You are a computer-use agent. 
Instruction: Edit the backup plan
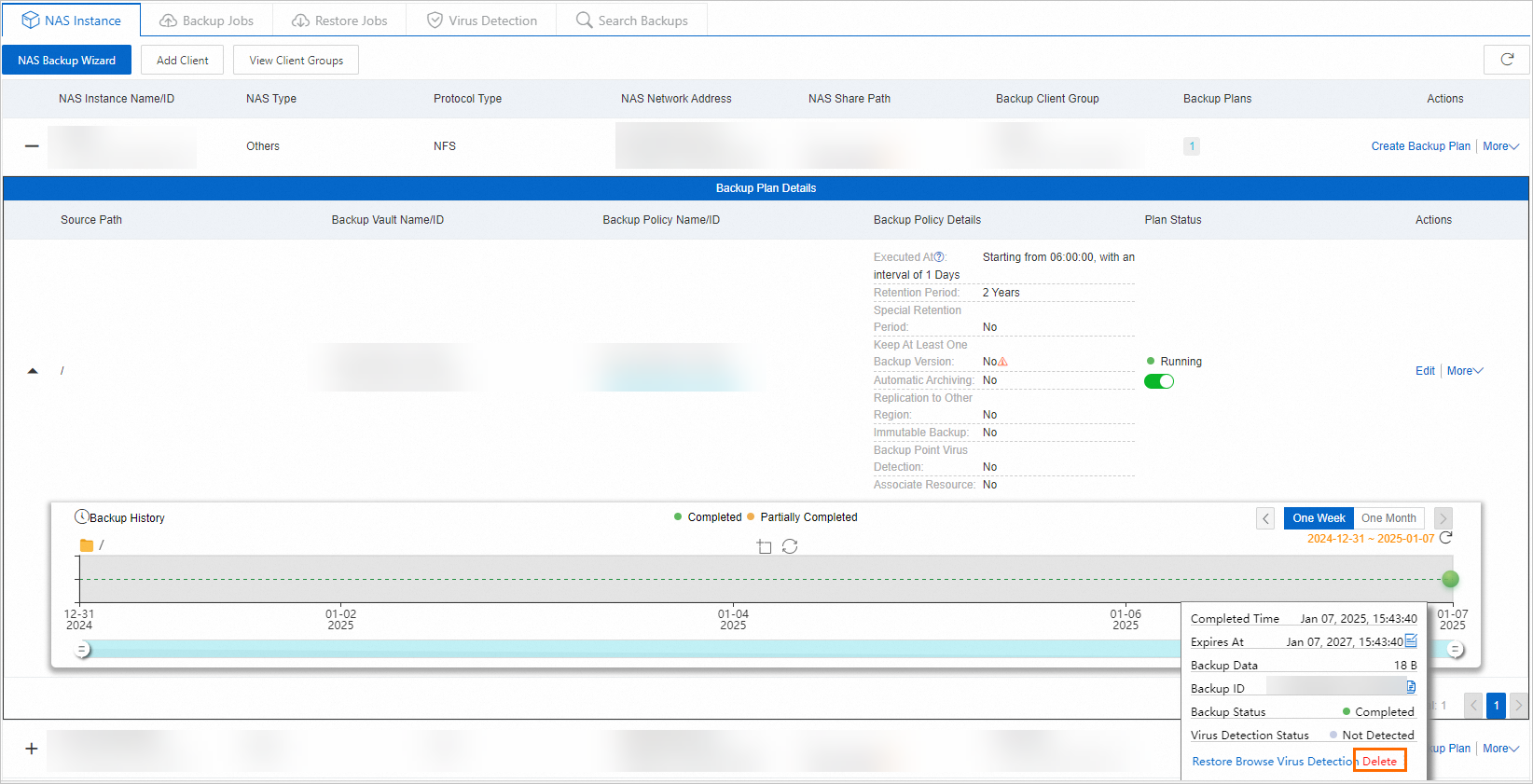click(x=1425, y=371)
